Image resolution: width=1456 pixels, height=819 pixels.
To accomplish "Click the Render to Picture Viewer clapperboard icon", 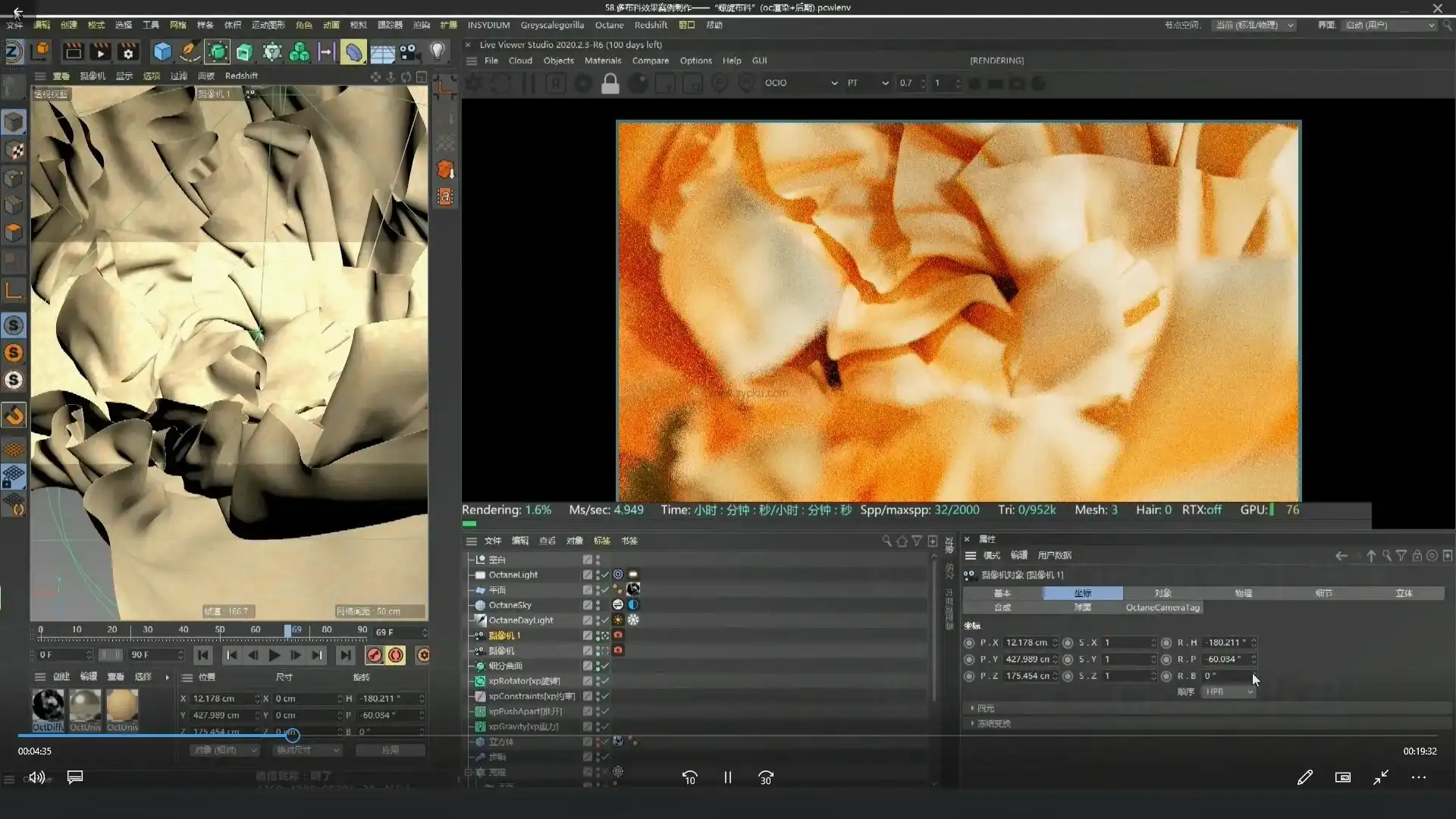I will 100,51.
